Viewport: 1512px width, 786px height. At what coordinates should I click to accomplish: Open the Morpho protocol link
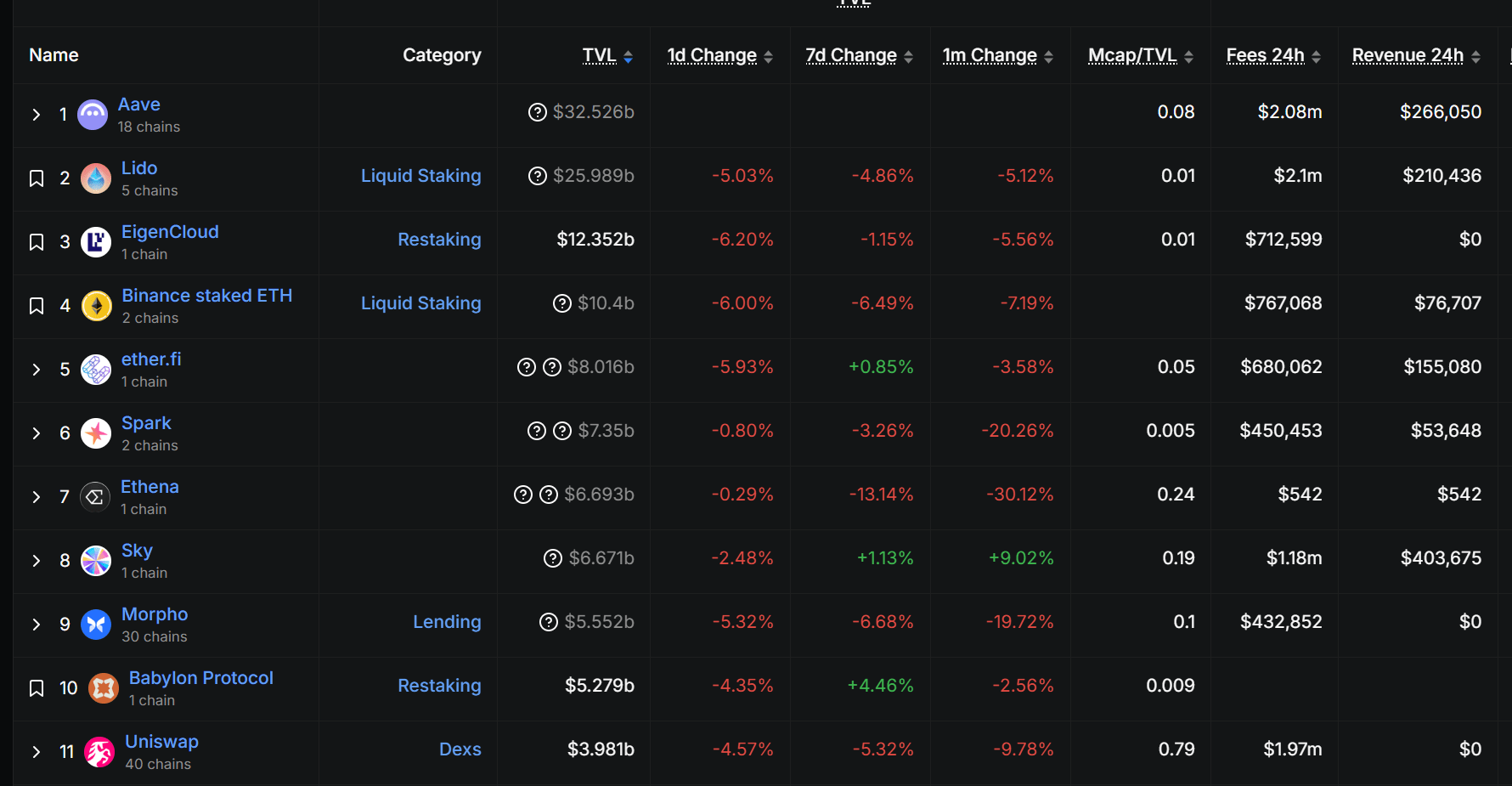pos(155,614)
